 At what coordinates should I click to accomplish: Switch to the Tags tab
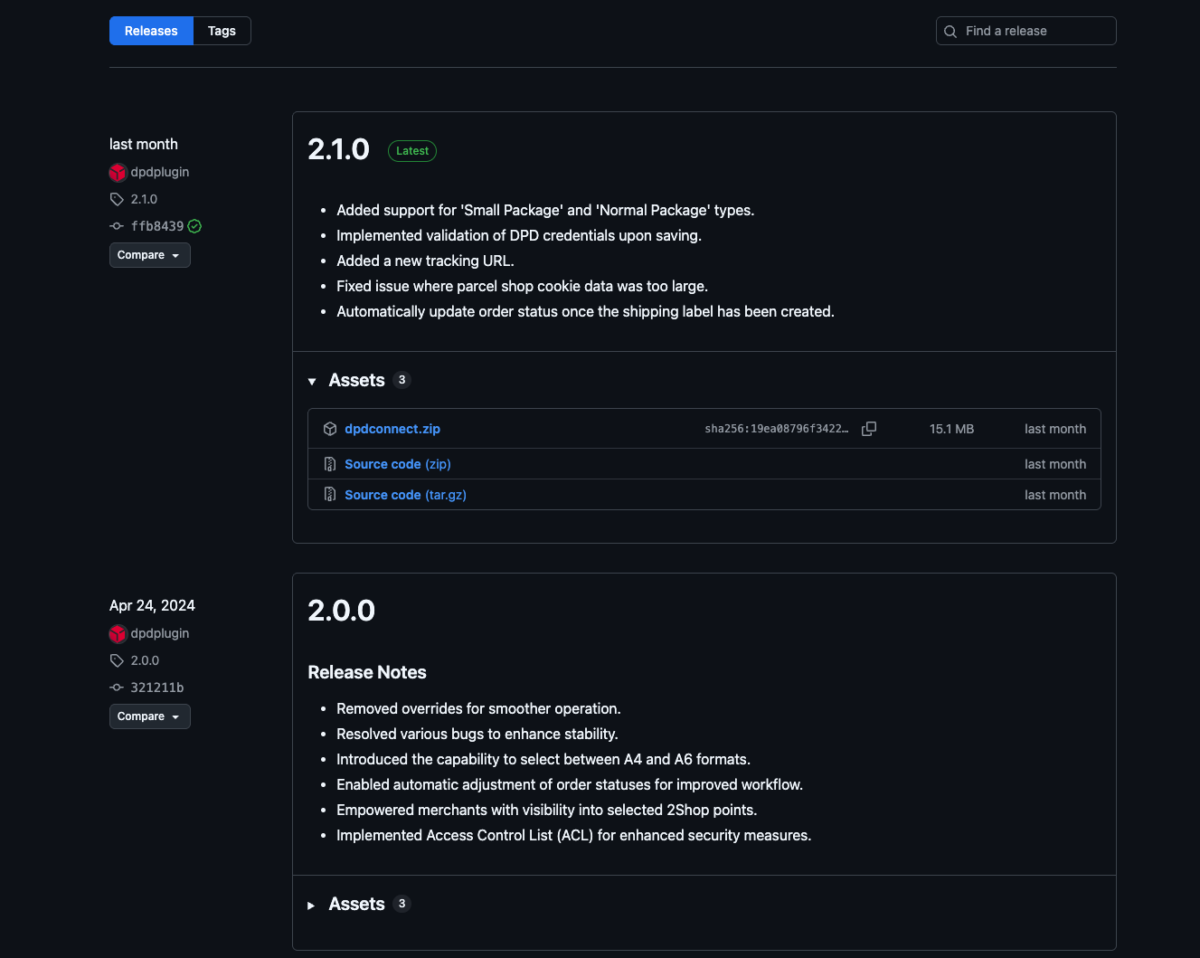pos(221,31)
